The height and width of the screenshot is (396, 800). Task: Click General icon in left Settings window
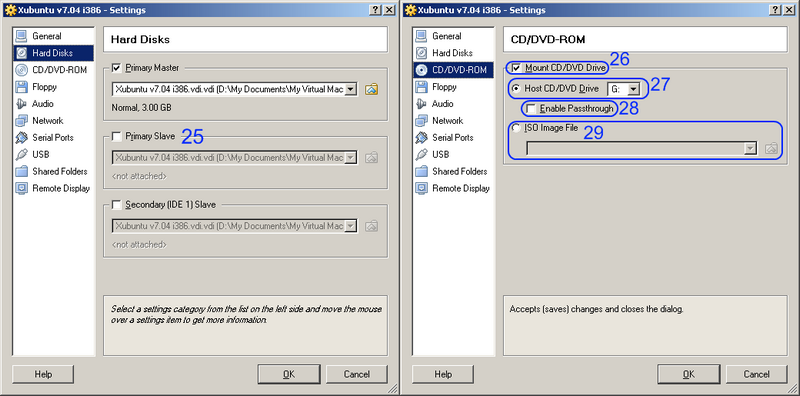tap(21, 36)
